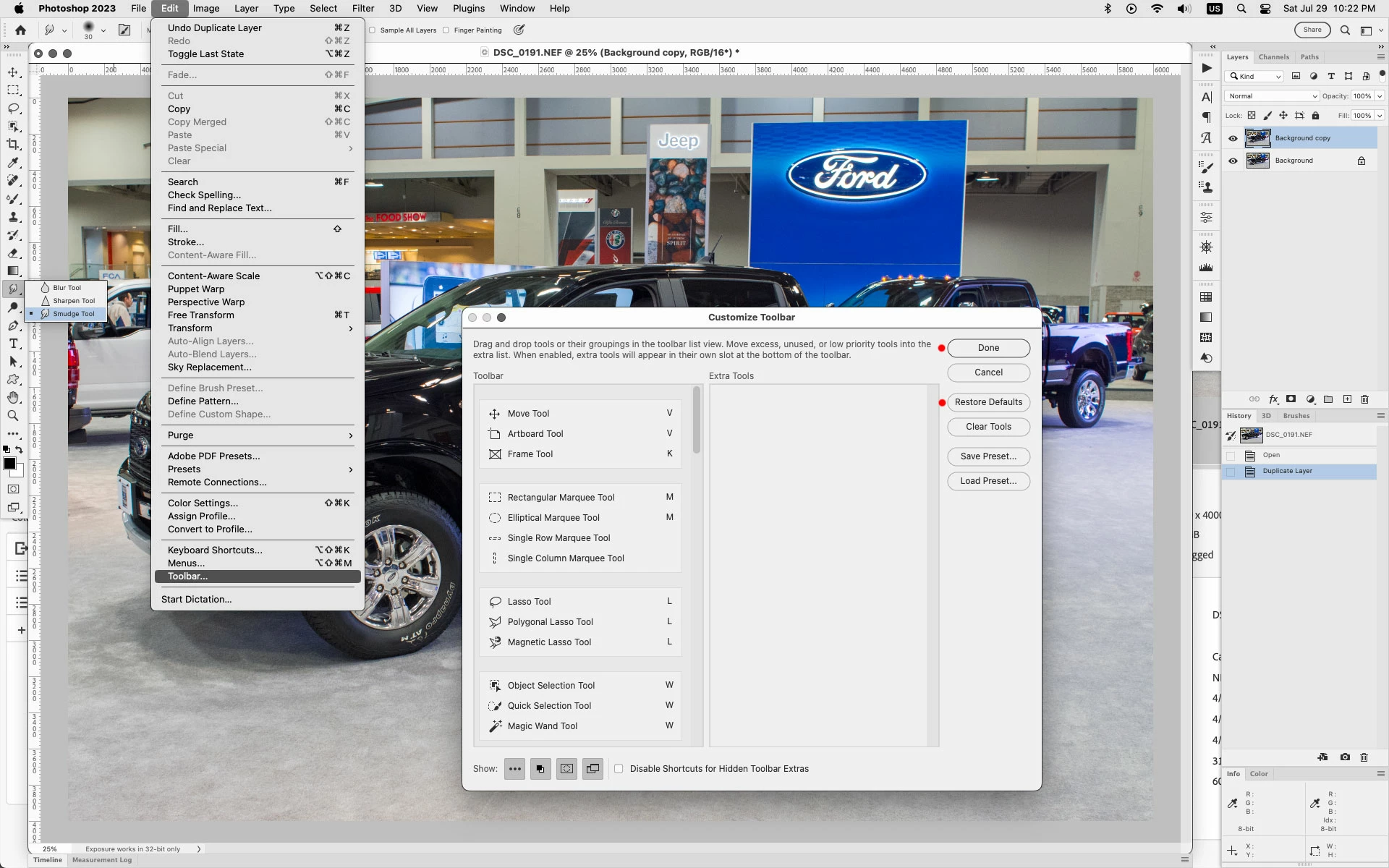Check the Finger Painting option
The width and height of the screenshot is (1389, 868).
[x=446, y=30]
